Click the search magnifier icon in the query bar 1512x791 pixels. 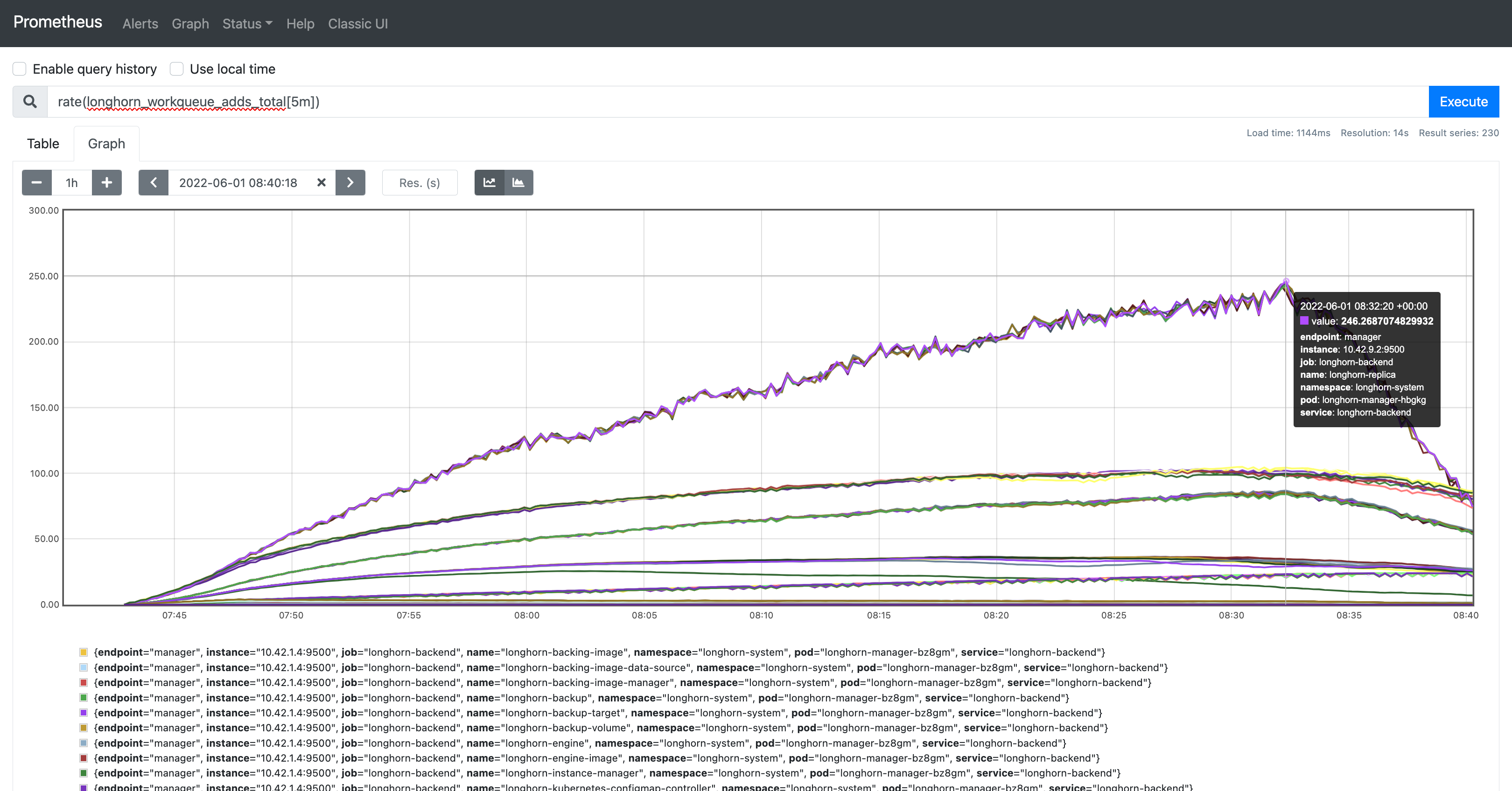click(29, 101)
